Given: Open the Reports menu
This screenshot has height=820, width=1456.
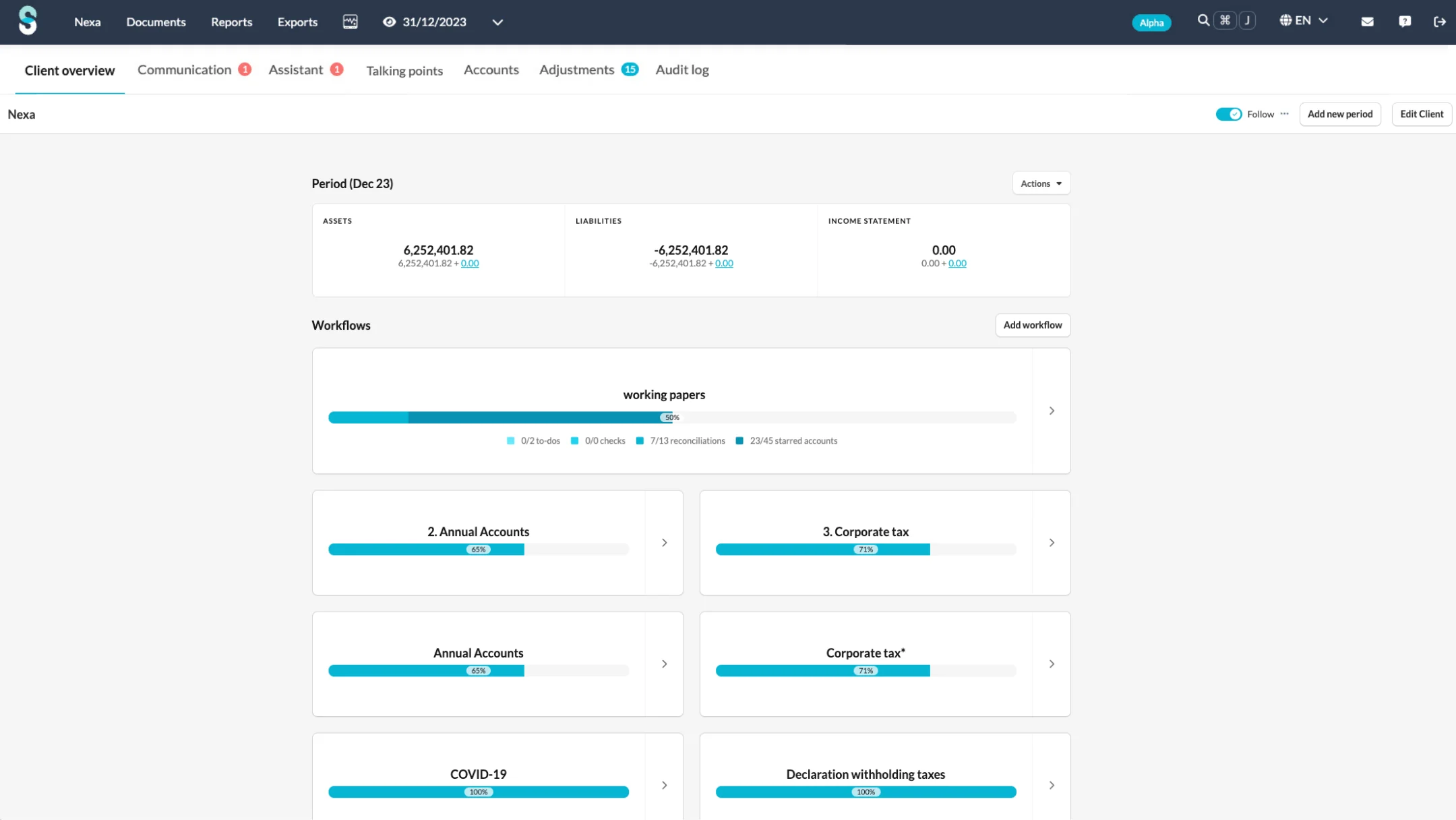Looking at the screenshot, I should (231, 22).
